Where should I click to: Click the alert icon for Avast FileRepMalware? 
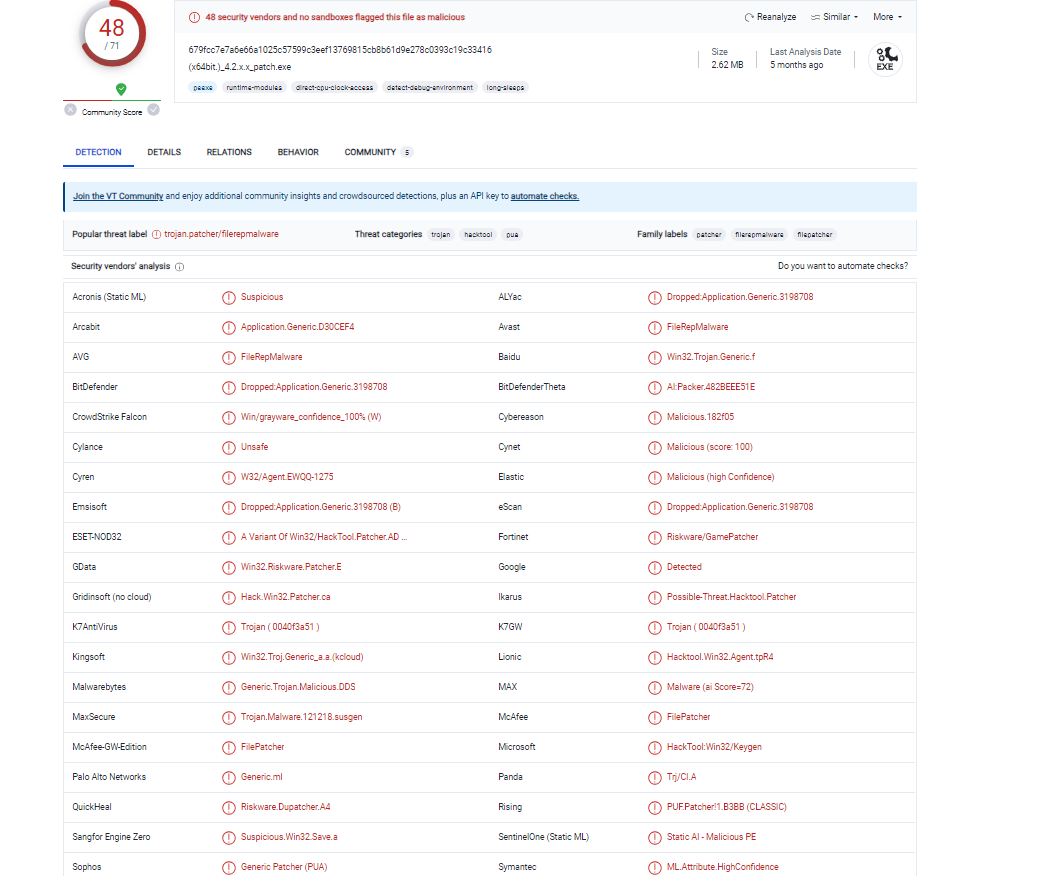655,328
